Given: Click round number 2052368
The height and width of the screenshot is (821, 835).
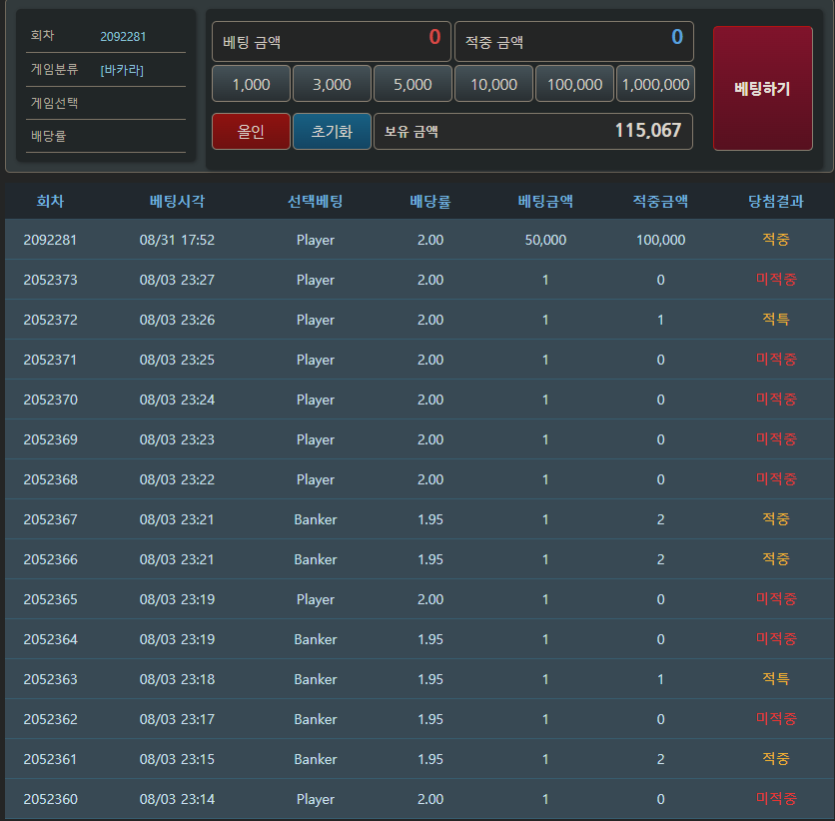Looking at the screenshot, I should (50, 480).
